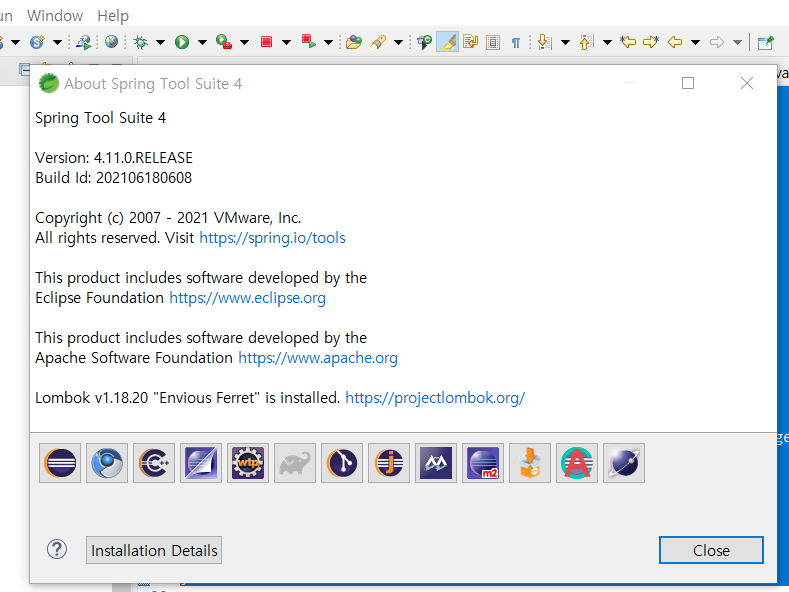Screen dimensions: 789x592
Task: Click the purple page feature icon
Action: pyautogui.click(x=201, y=463)
